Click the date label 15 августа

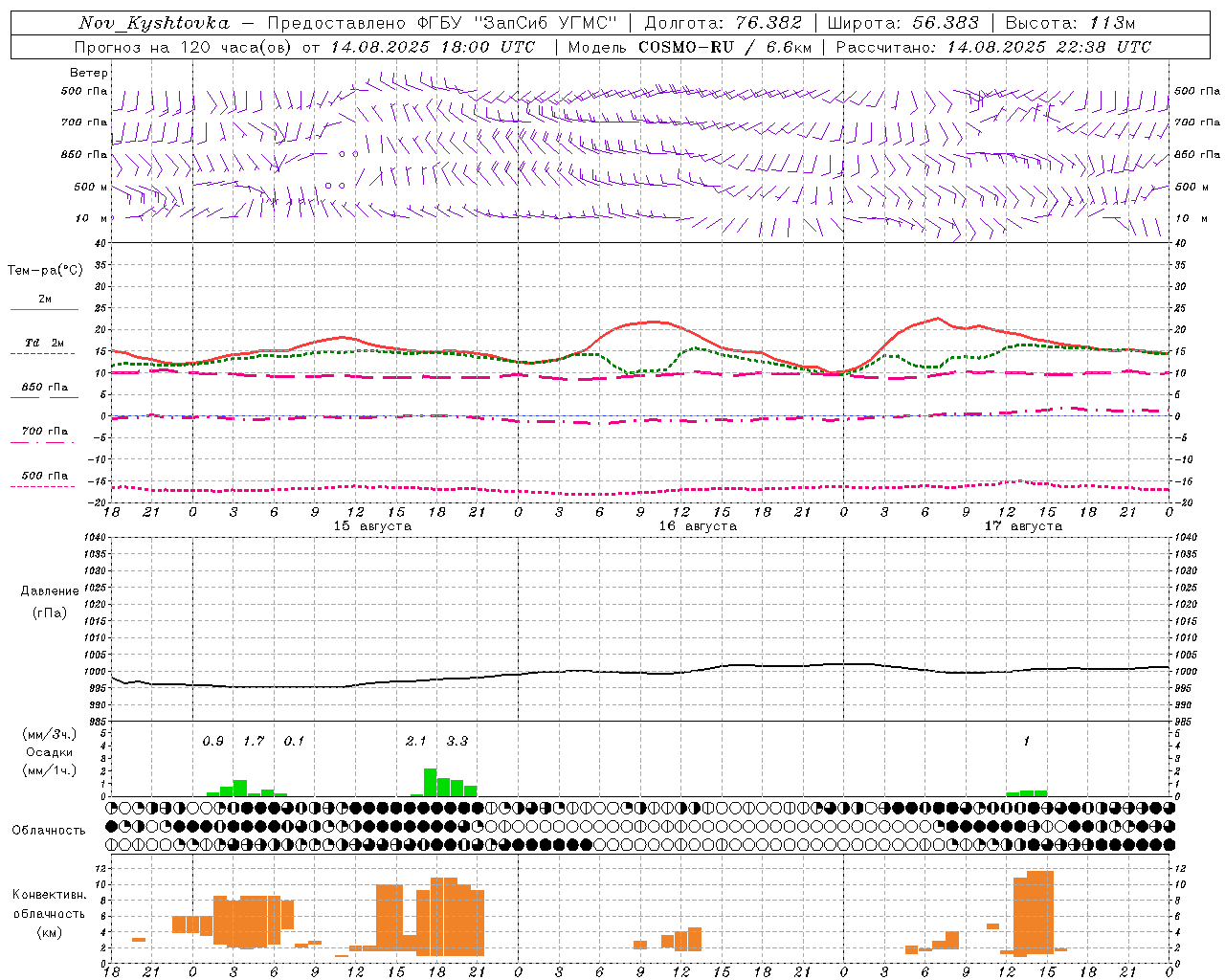[372, 526]
